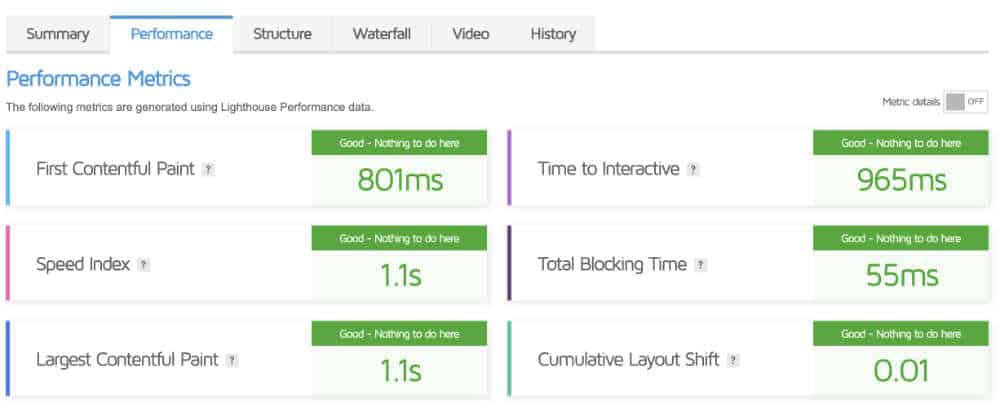Click the Performance Metrics heading
1000x407 pixels.
pos(98,79)
